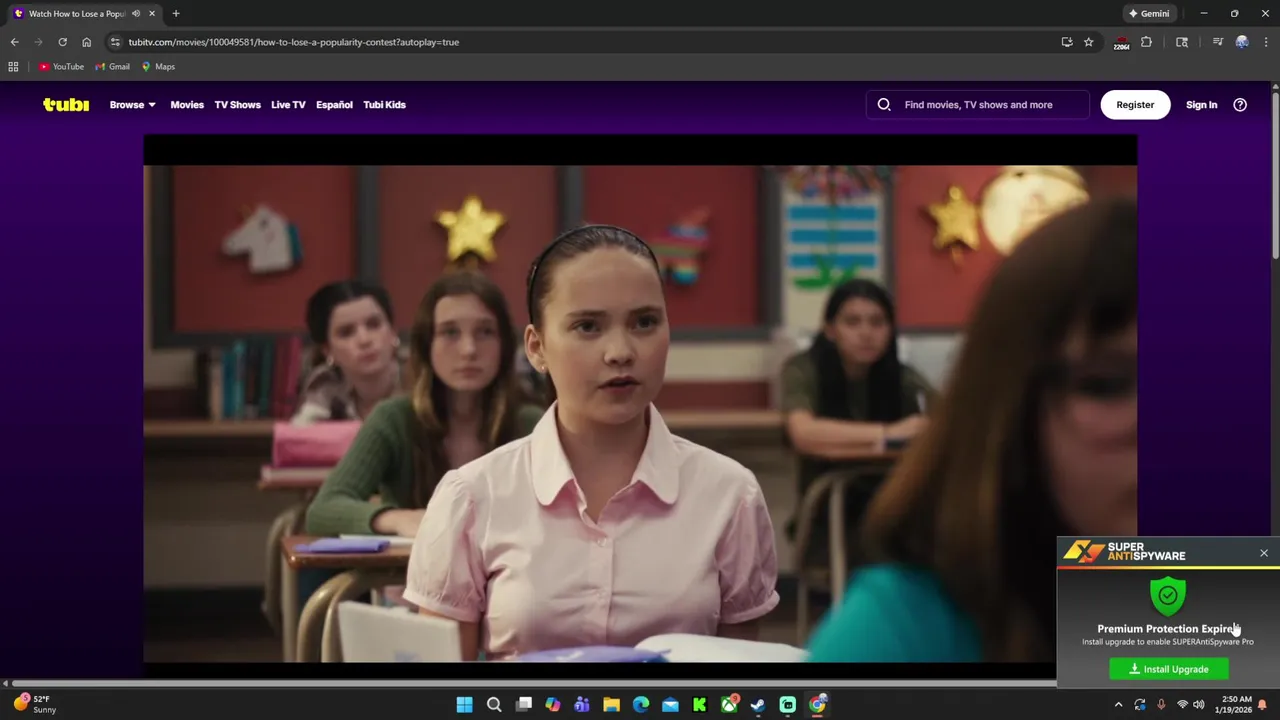1280x720 pixels.
Task: Open Microsoft Edge on taskbar
Action: (x=641, y=705)
